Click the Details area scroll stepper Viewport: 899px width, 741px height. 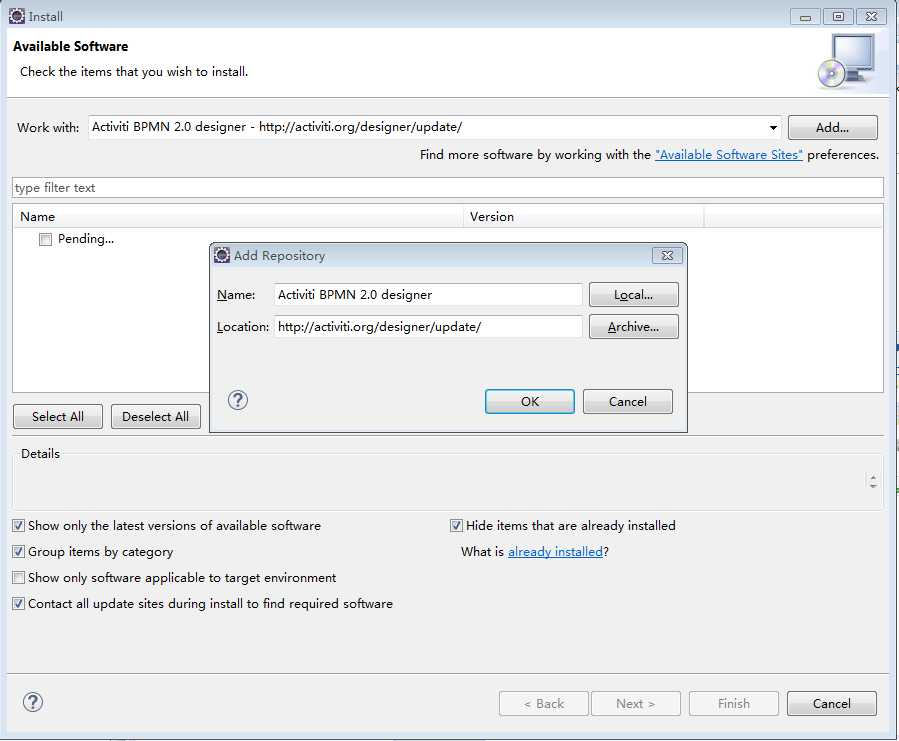click(x=873, y=482)
